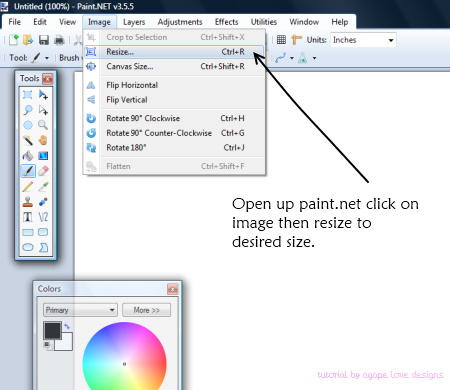Select the Move Selection tool

pyautogui.click(x=43, y=110)
